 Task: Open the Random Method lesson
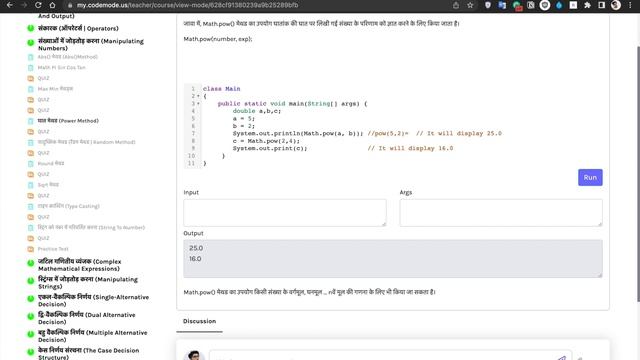coord(87,142)
